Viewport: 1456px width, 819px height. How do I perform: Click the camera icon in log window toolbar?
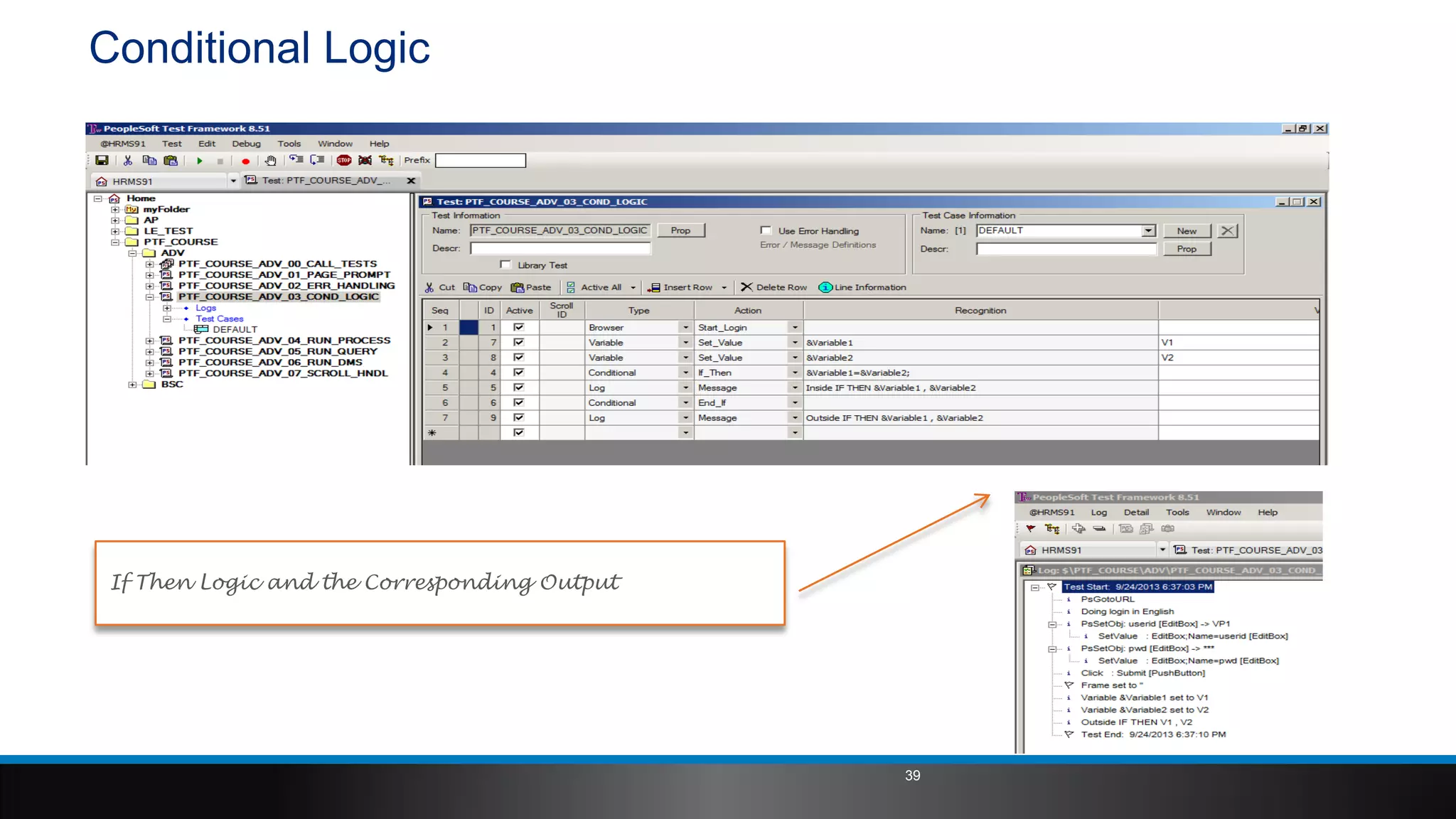(x=1167, y=528)
